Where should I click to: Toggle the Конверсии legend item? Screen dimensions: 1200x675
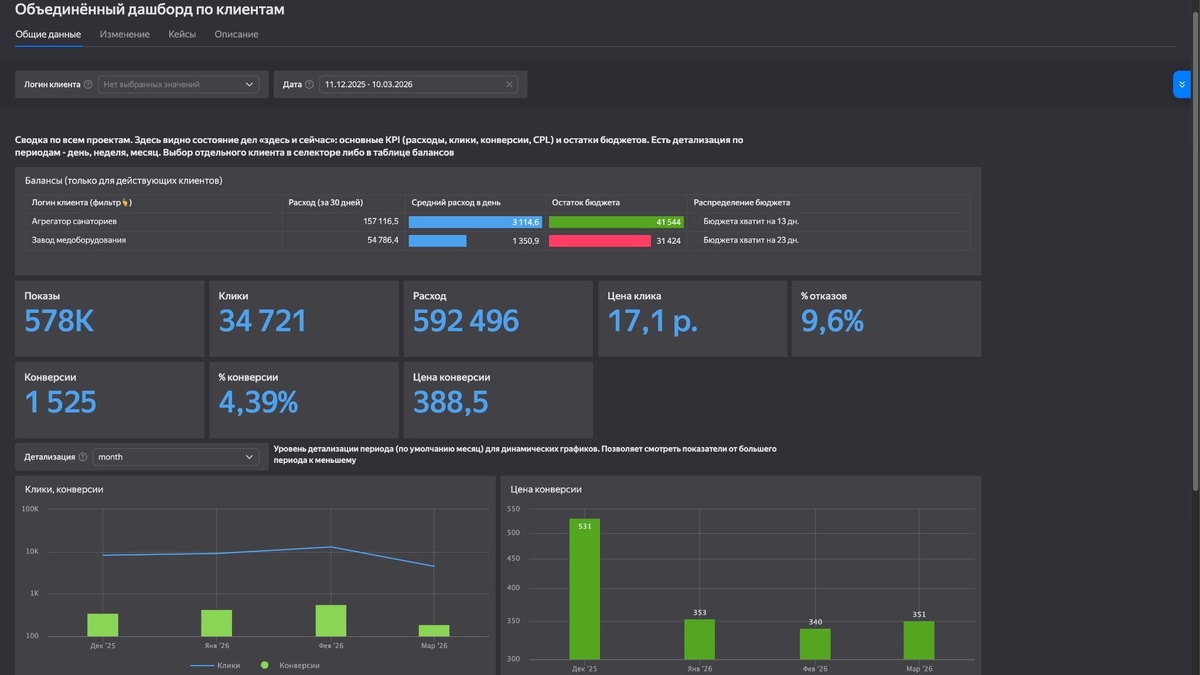click(x=290, y=665)
